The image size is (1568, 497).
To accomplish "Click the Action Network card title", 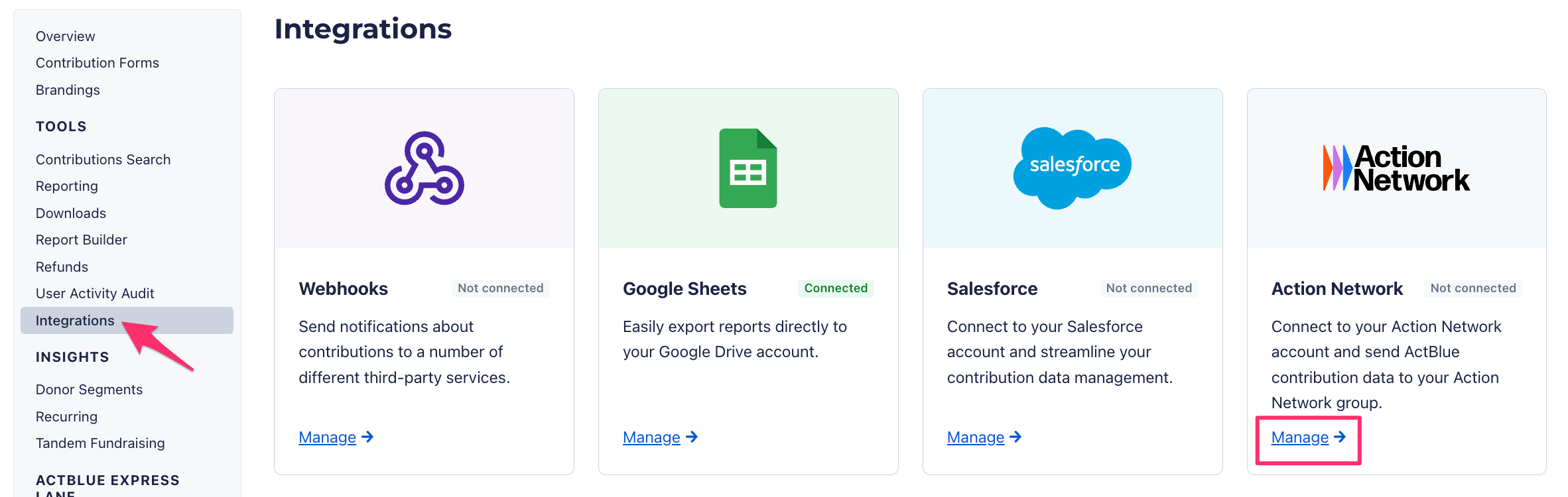I will coord(1337,289).
